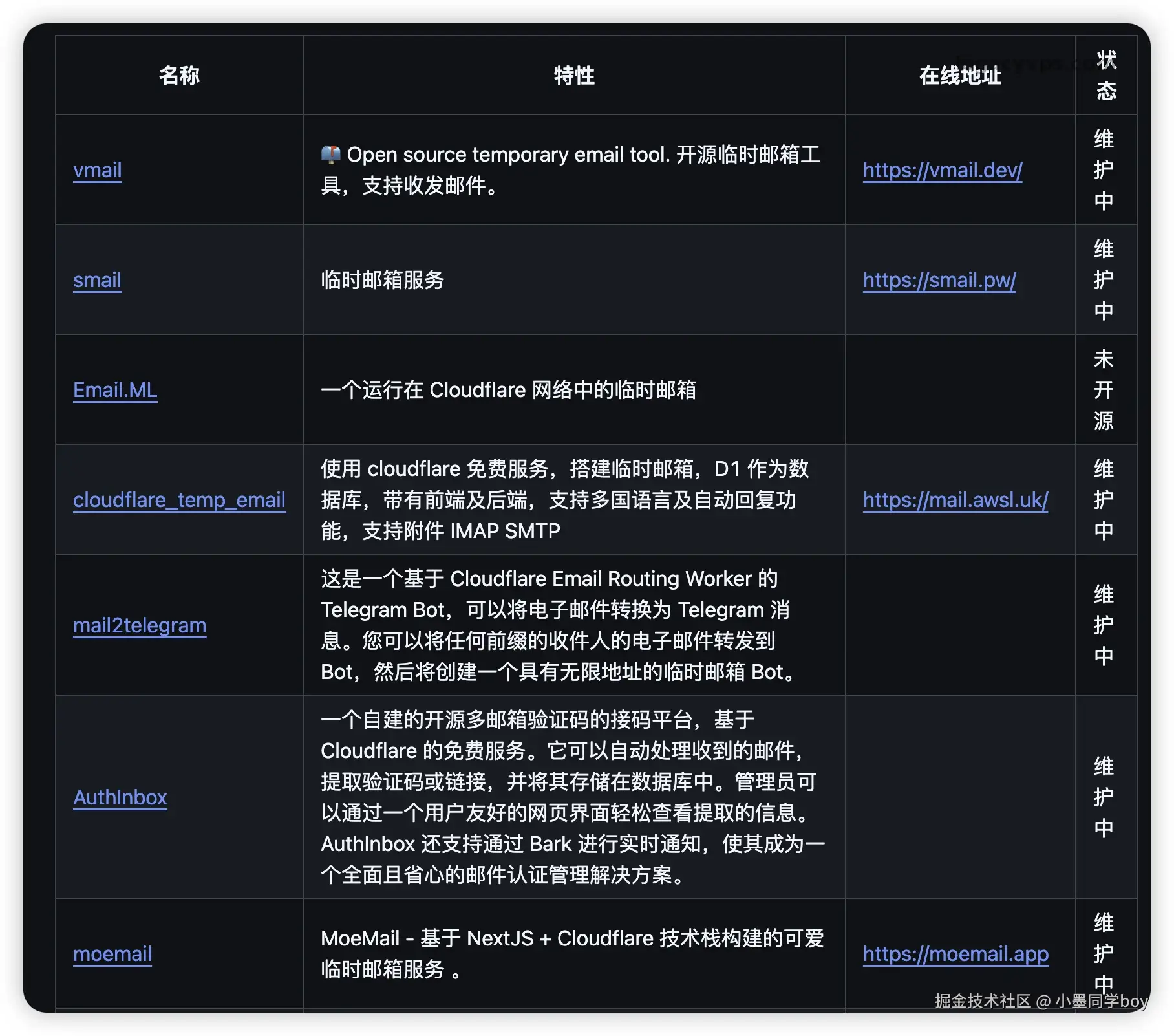Click the AuthInbox feature description text

coord(573,797)
